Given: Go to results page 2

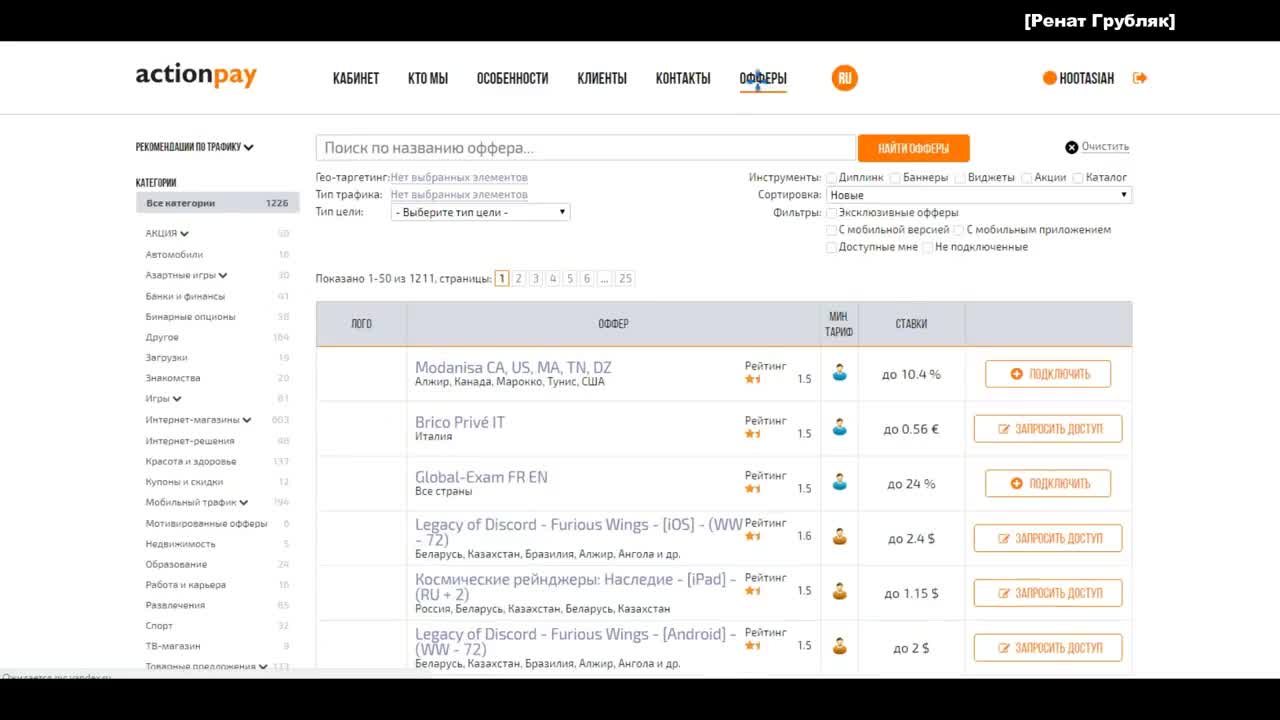Looking at the screenshot, I should point(518,279).
